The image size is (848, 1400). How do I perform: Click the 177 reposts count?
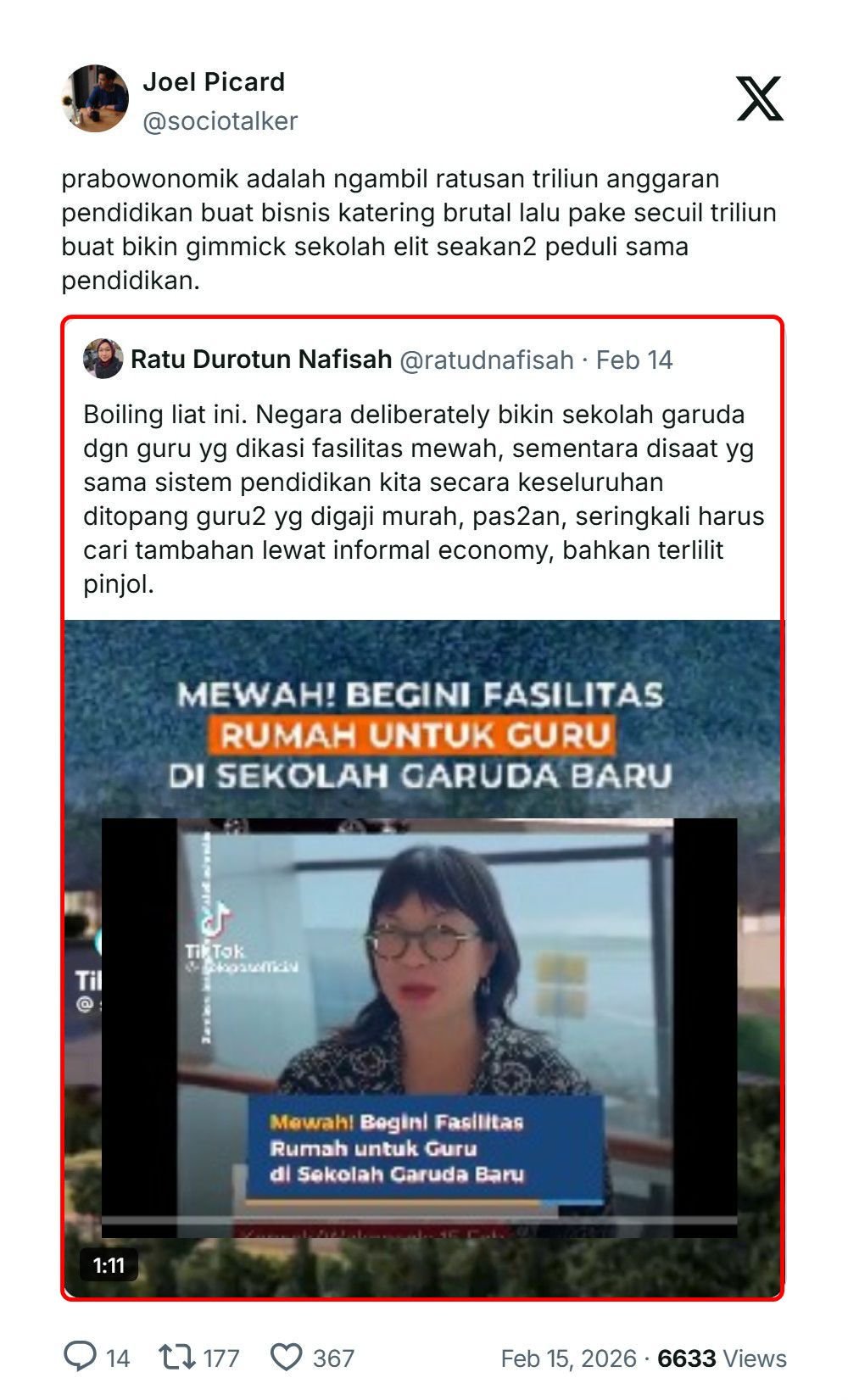pos(221,1358)
